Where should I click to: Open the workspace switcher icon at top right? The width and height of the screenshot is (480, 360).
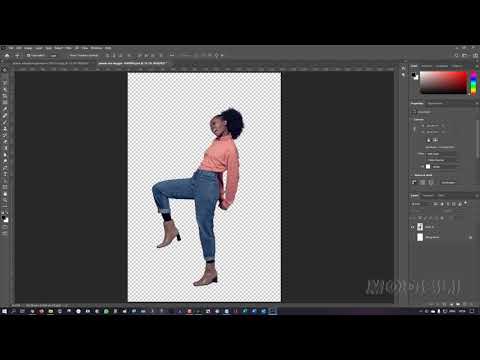click(x=466, y=55)
